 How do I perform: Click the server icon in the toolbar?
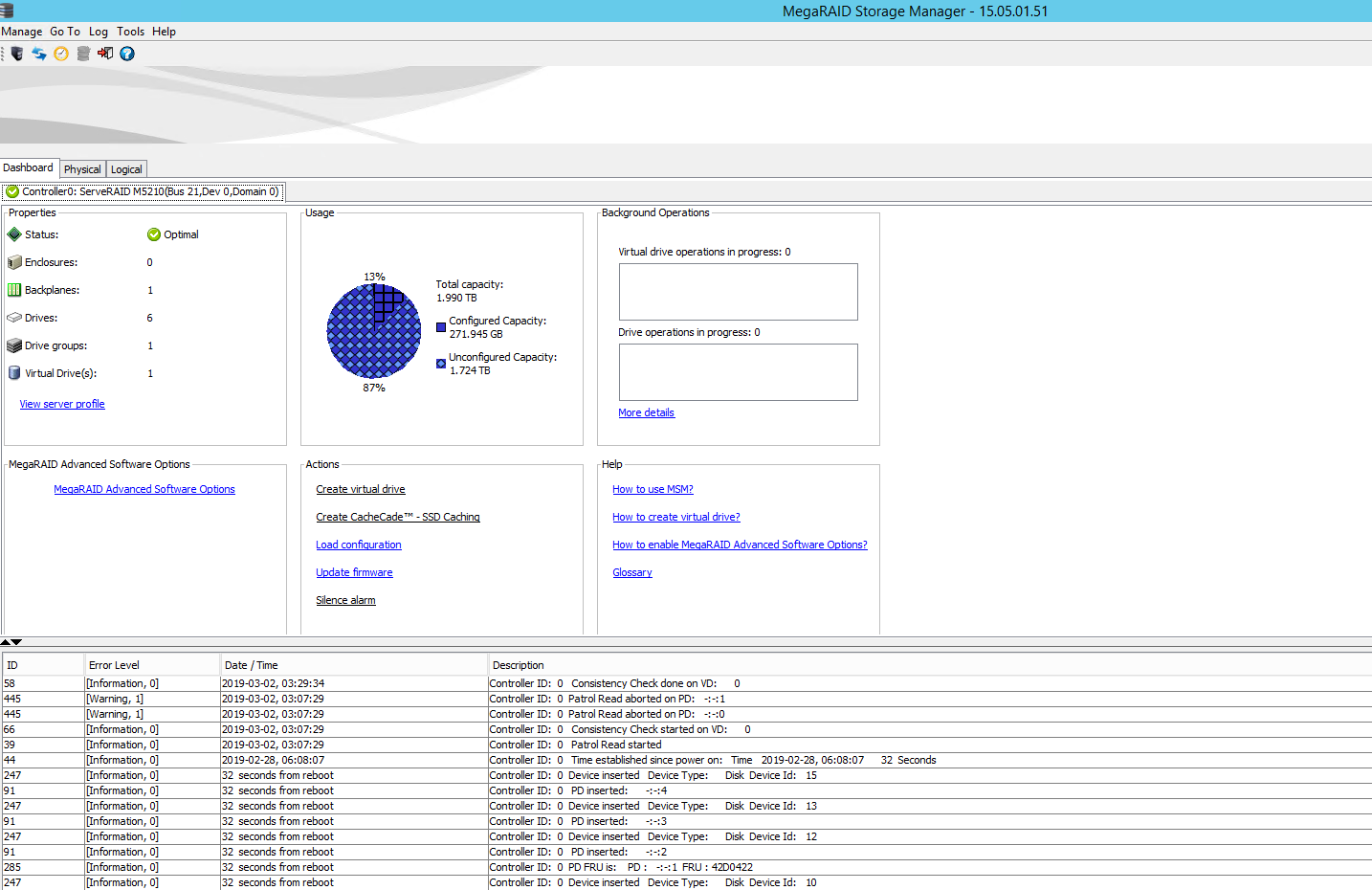[x=16, y=54]
